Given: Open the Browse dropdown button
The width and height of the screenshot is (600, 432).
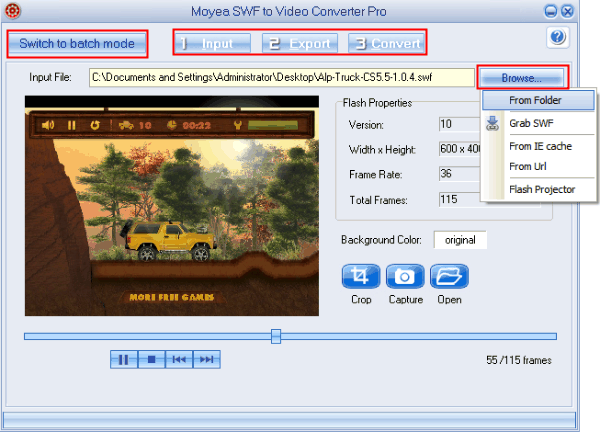Looking at the screenshot, I should [x=522, y=78].
